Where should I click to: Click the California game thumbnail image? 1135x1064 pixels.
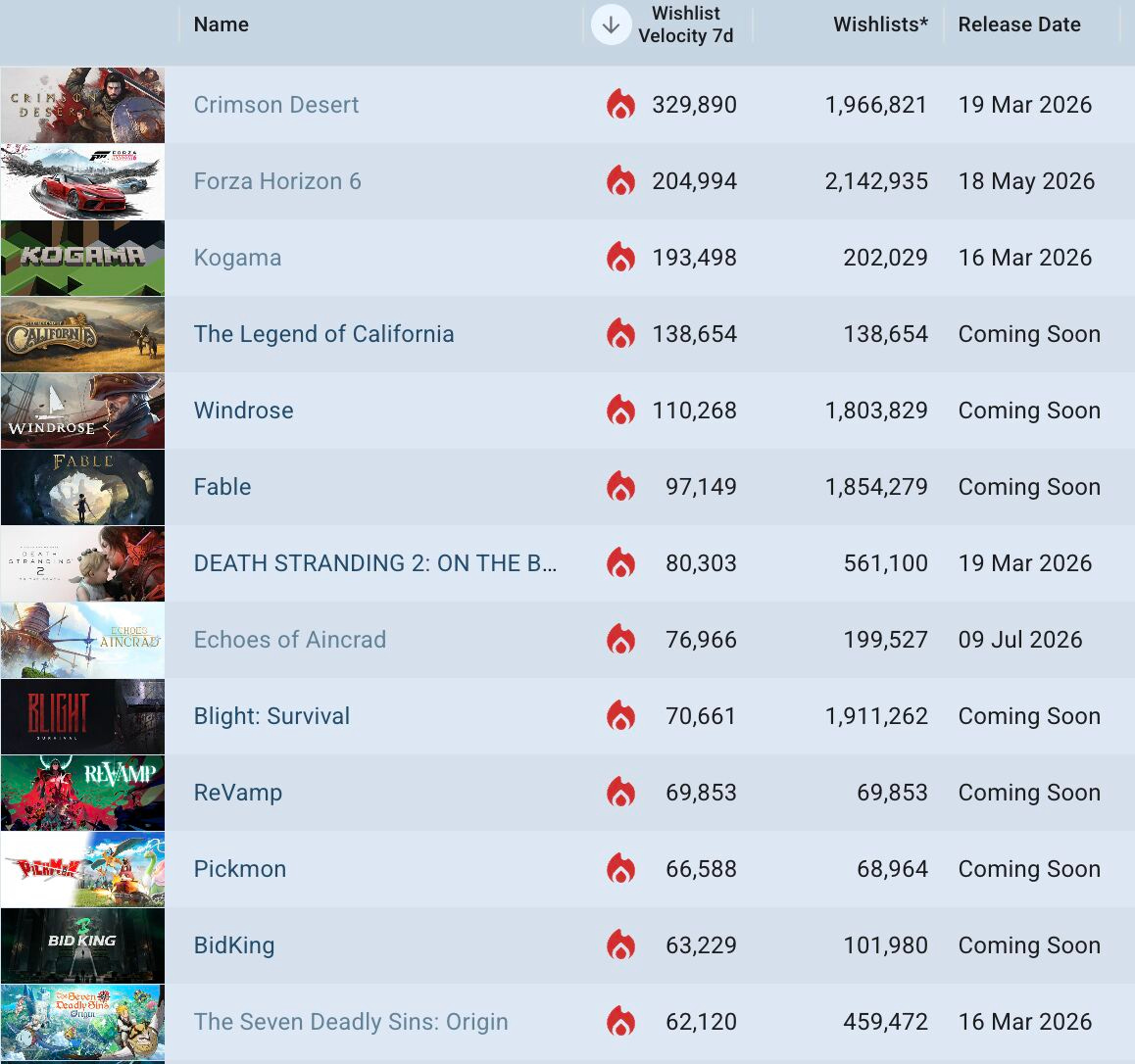point(82,334)
